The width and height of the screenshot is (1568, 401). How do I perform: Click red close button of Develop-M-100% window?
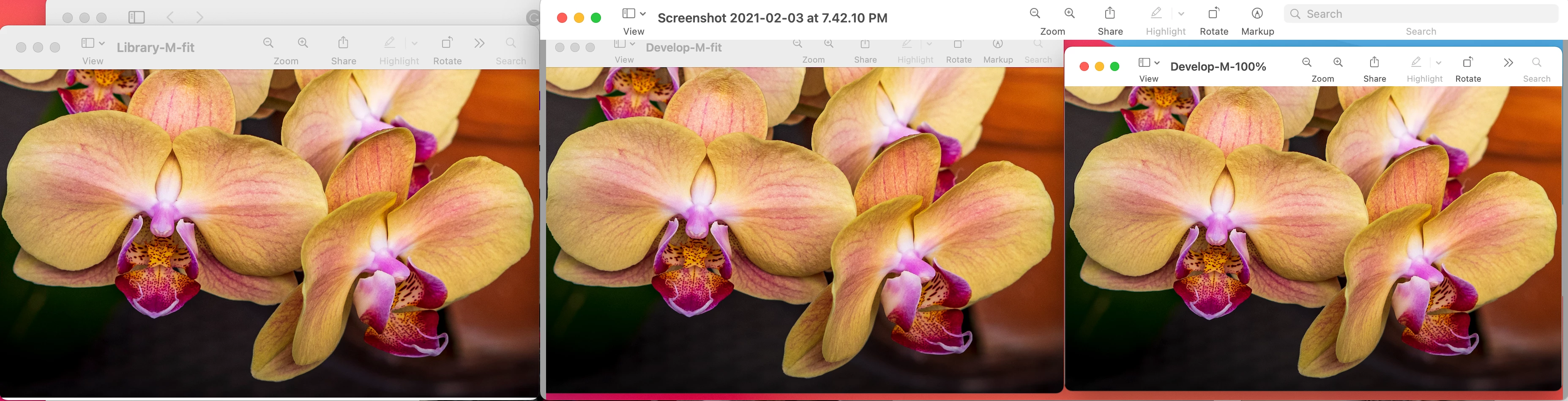1084,66
